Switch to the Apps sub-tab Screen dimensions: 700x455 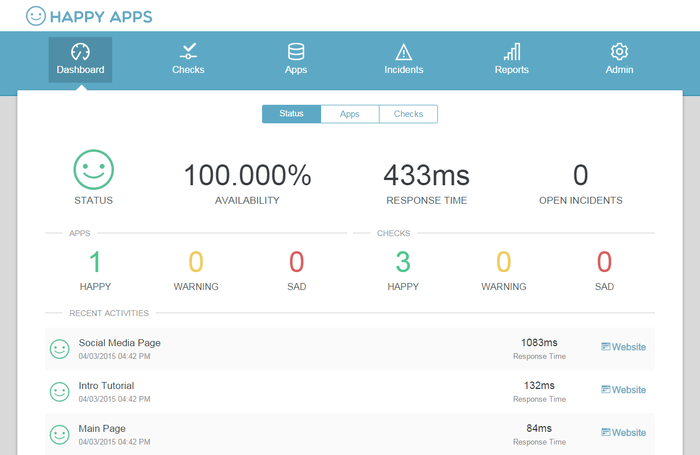[x=350, y=114]
